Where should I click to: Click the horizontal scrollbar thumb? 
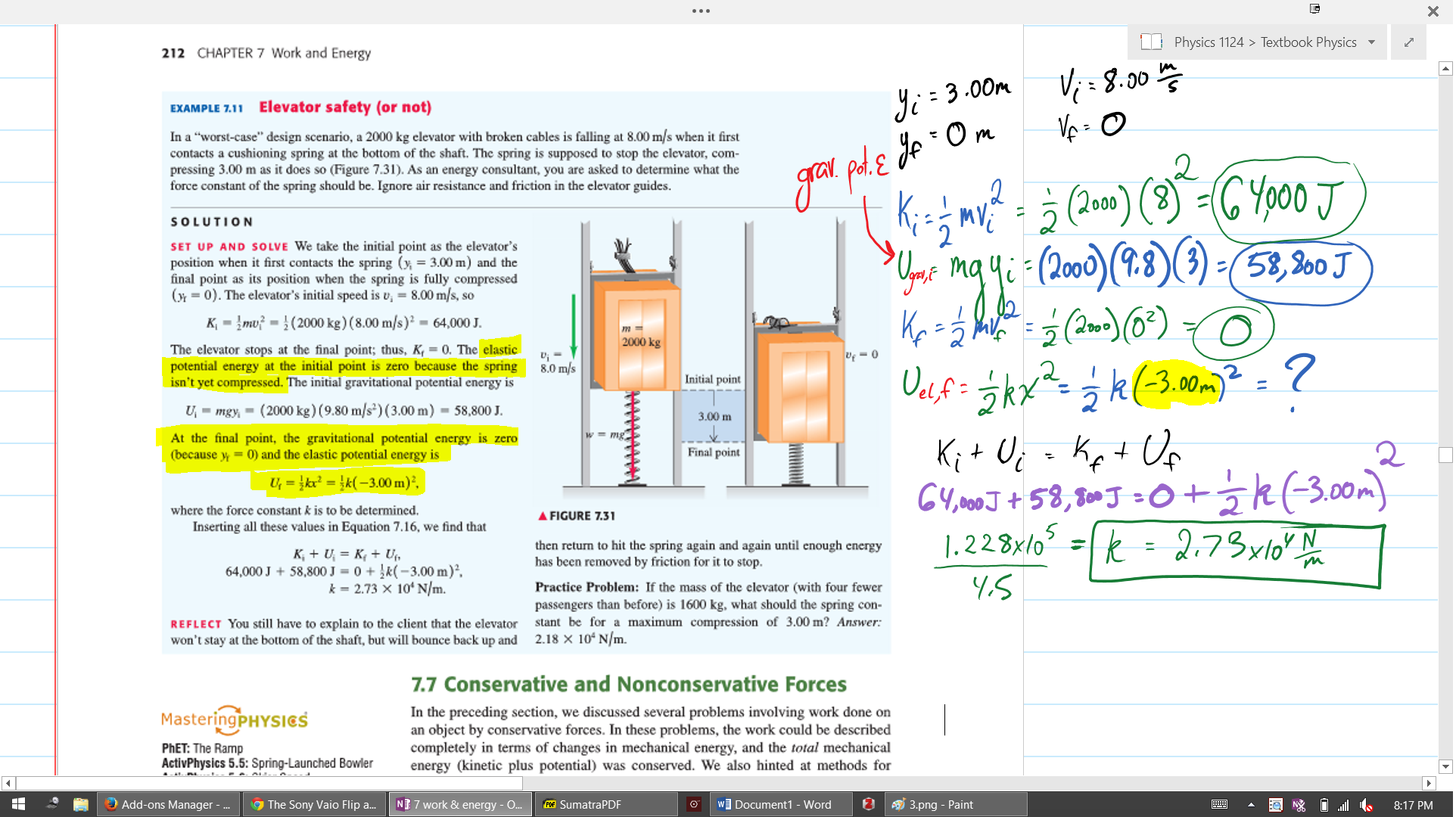pos(269,784)
